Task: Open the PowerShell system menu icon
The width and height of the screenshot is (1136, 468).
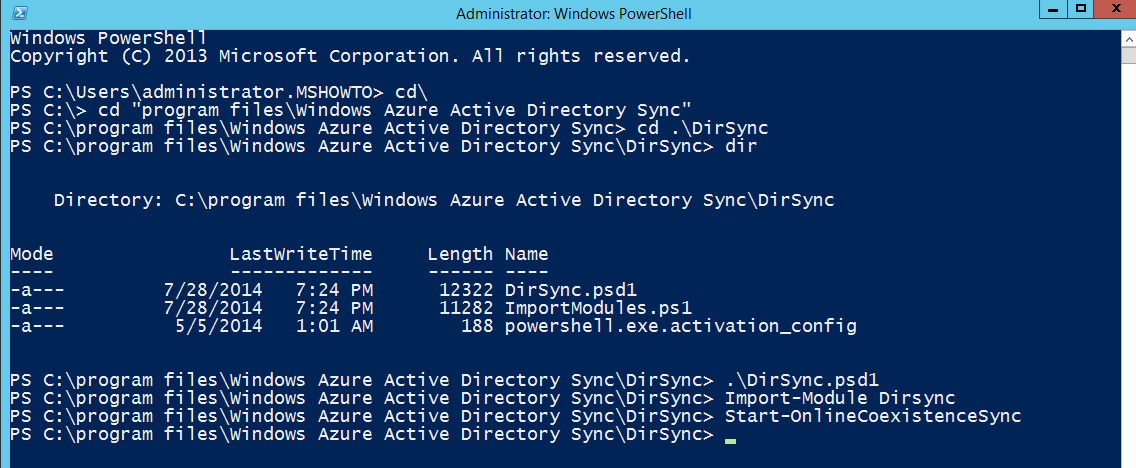Action: (x=20, y=13)
